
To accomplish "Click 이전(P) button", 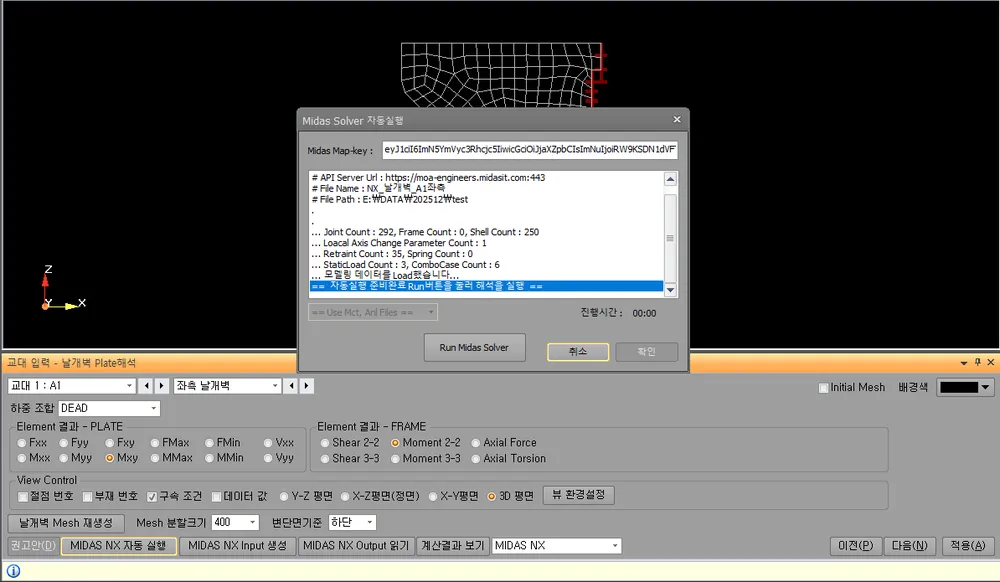I will click(x=856, y=546).
